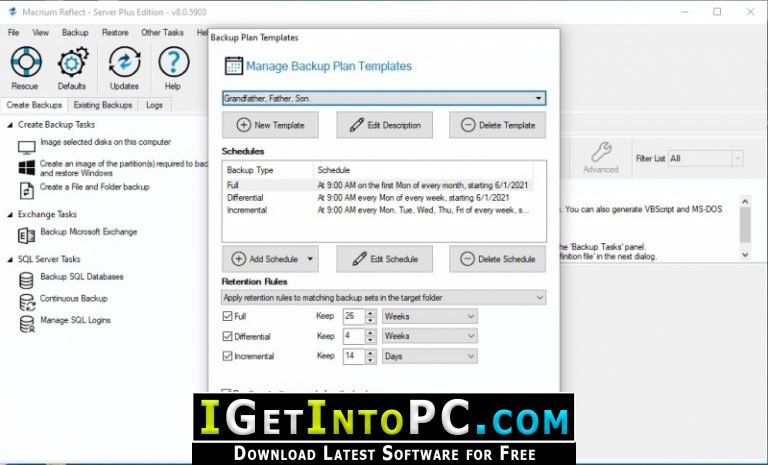Click the Backup Type column header
The height and width of the screenshot is (465, 768).
(x=267, y=170)
